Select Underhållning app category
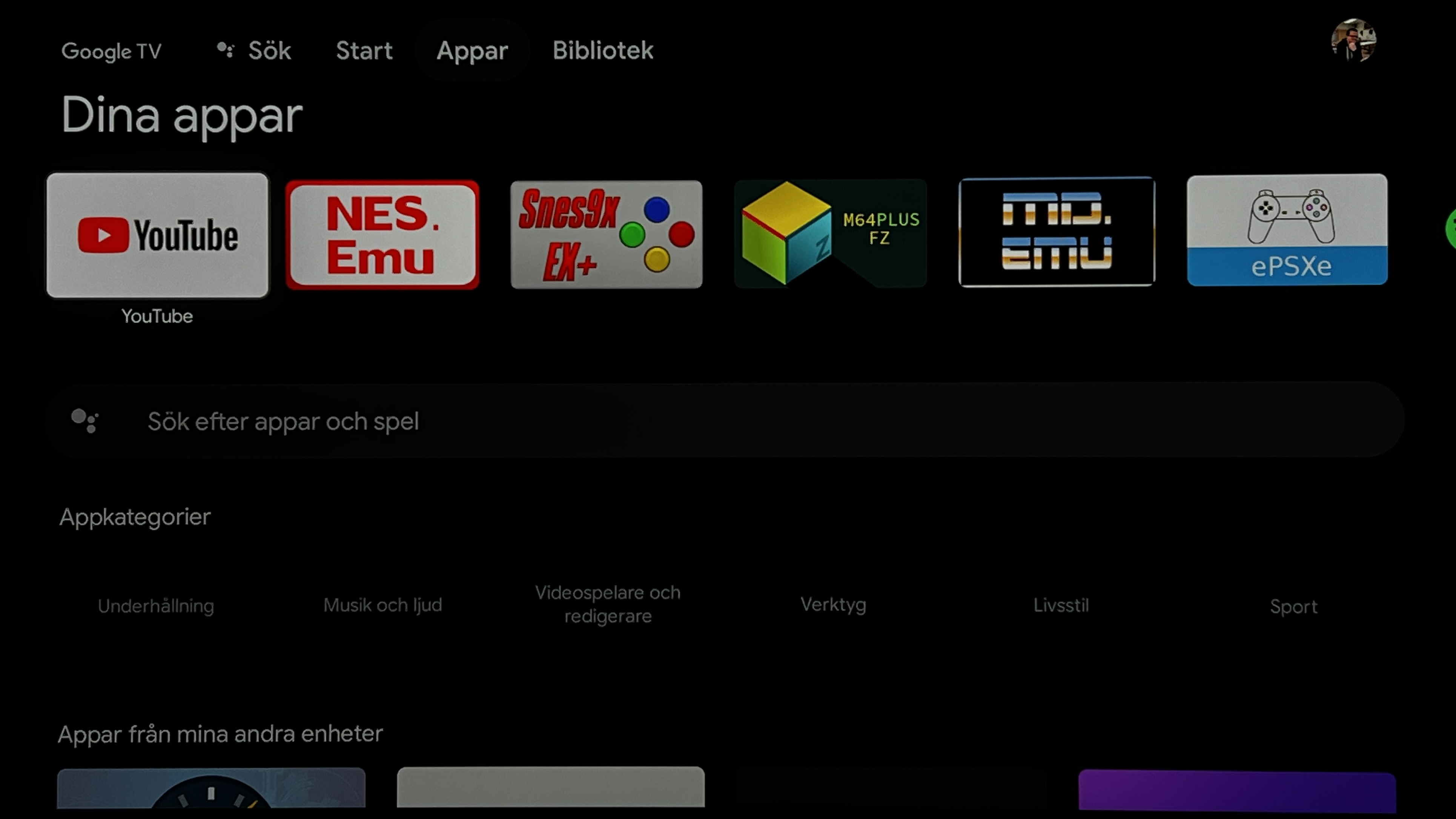 tap(156, 605)
